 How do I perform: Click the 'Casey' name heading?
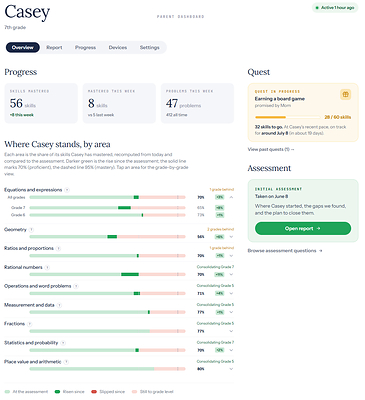coord(27,12)
